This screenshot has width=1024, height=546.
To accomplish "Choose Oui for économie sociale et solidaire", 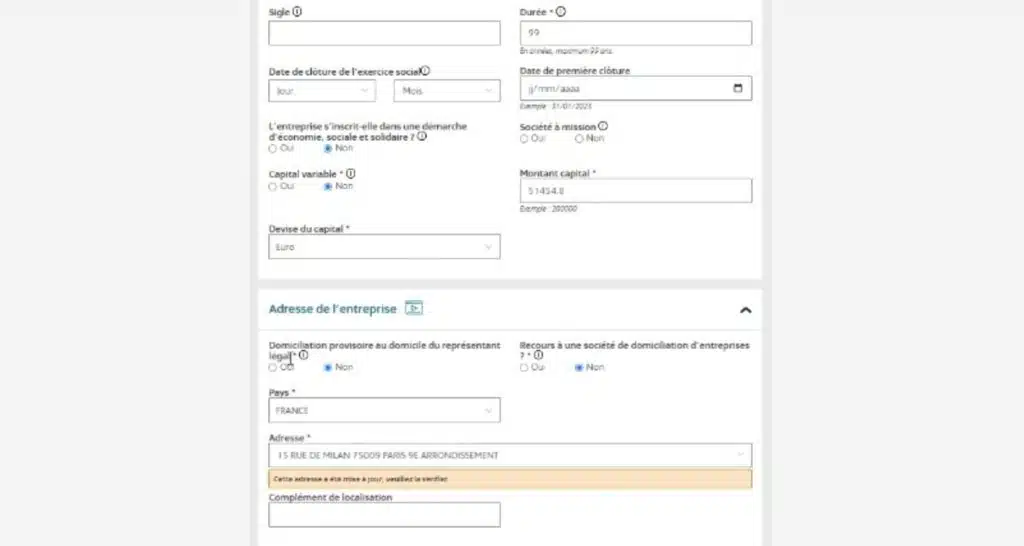I will pos(273,148).
